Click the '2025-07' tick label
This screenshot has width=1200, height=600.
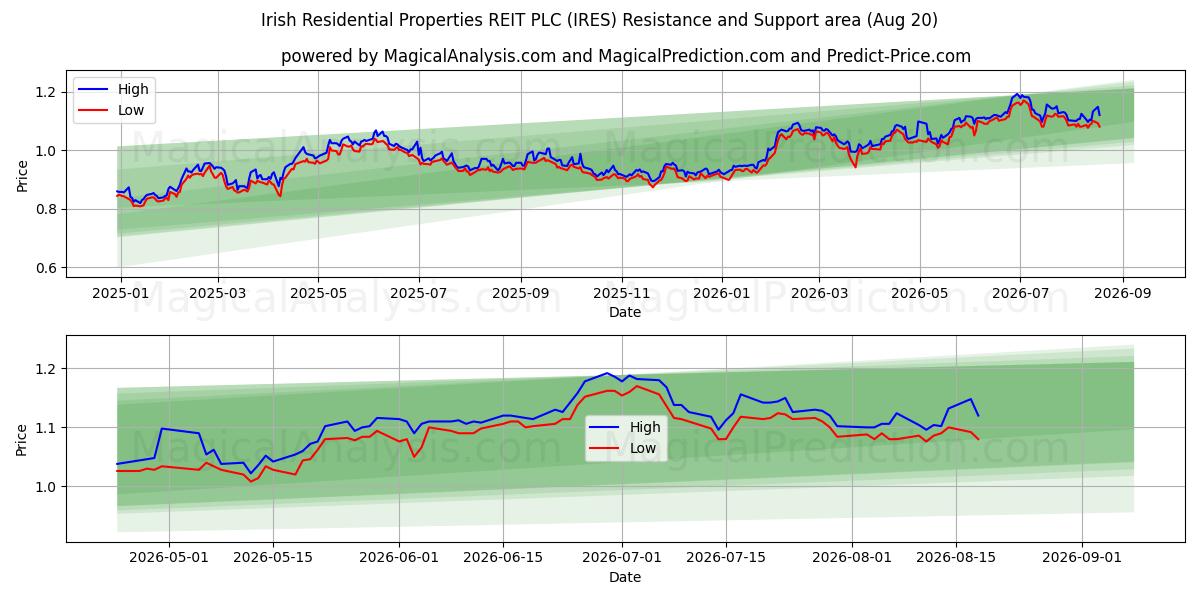click(x=418, y=293)
